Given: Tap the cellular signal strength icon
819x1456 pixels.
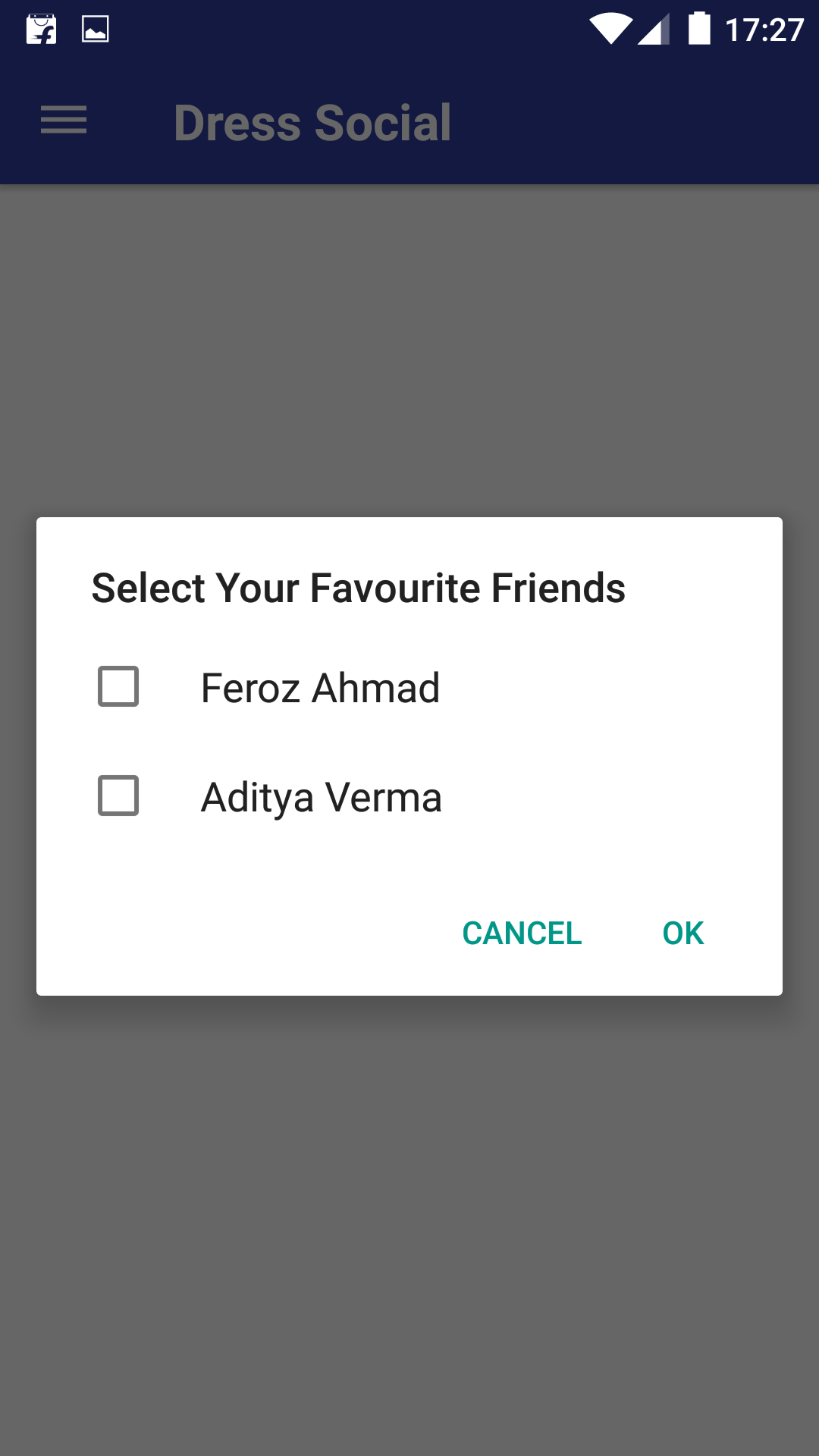Looking at the screenshot, I should pos(654,30).
